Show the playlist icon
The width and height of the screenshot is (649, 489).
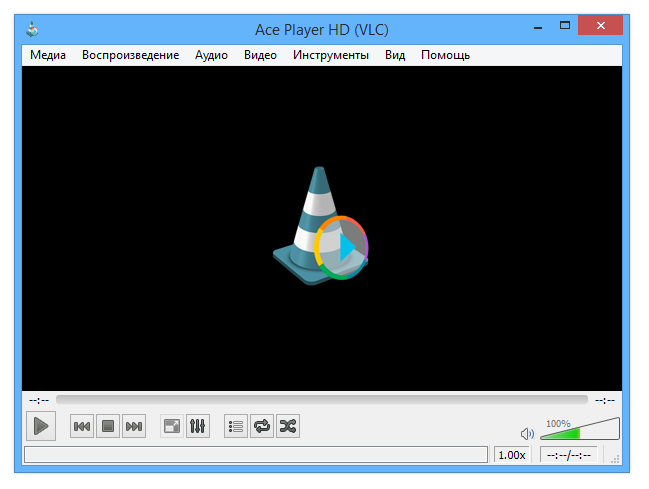pos(236,426)
